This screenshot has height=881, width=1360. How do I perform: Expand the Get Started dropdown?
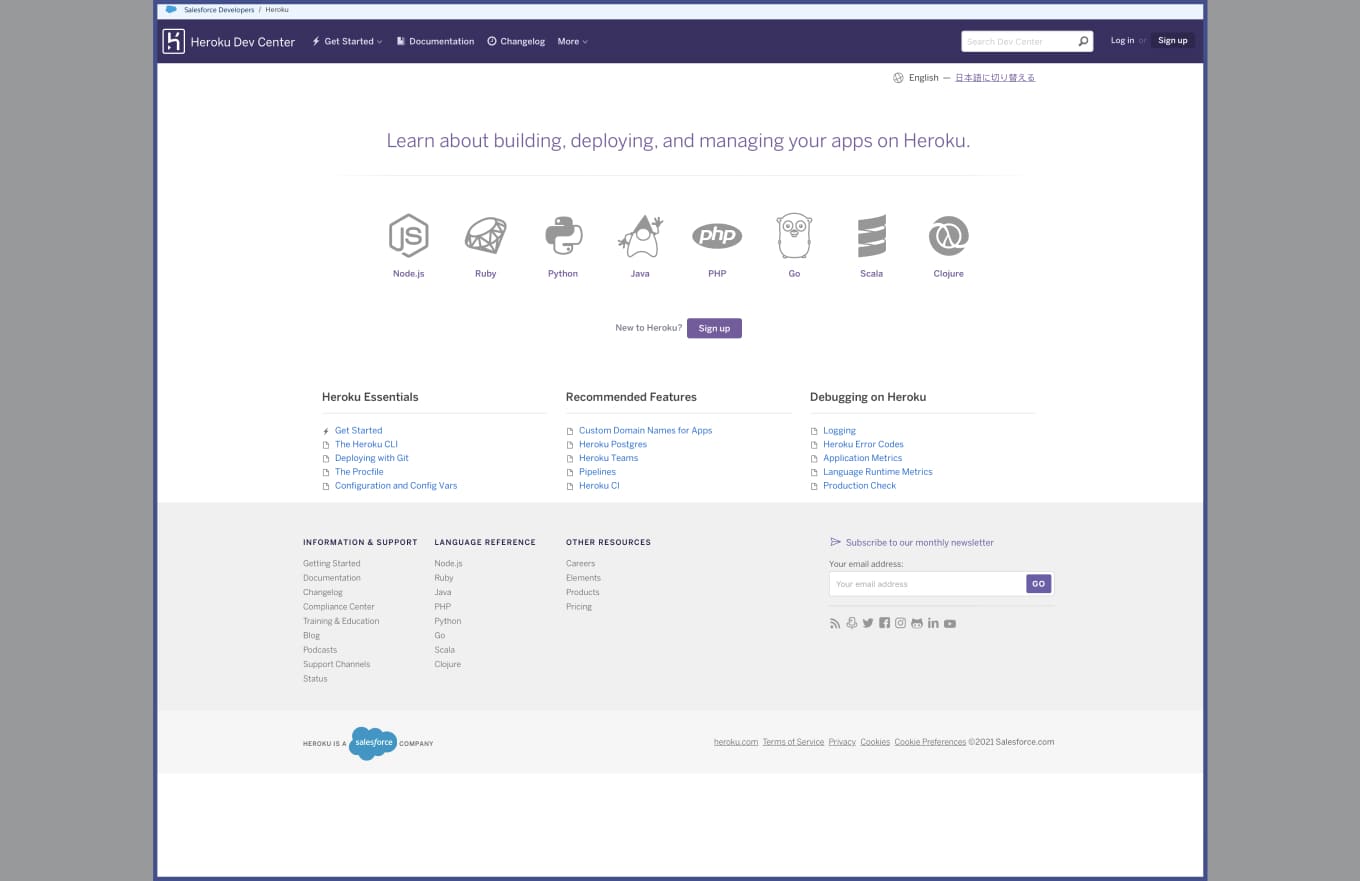click(347, 41)
